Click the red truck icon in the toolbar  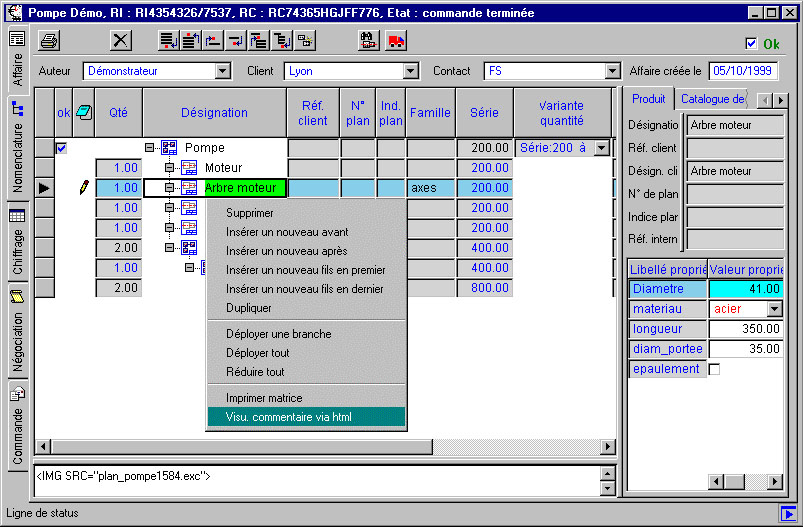point(396,40)
